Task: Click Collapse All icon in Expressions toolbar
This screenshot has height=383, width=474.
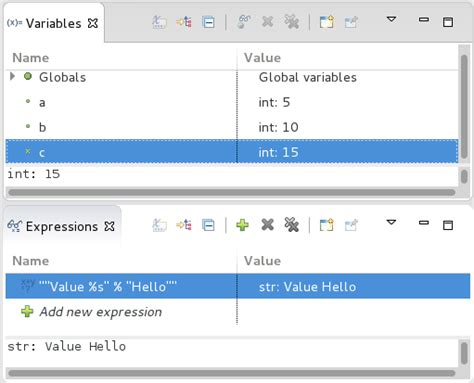Action: (209, 225)
